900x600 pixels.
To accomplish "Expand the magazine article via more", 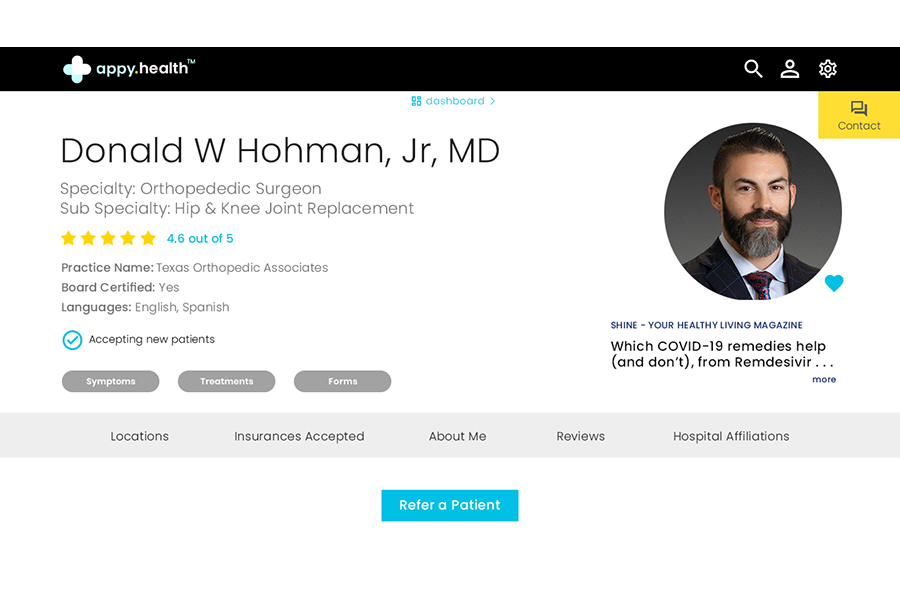I will (x=824, y=380).
